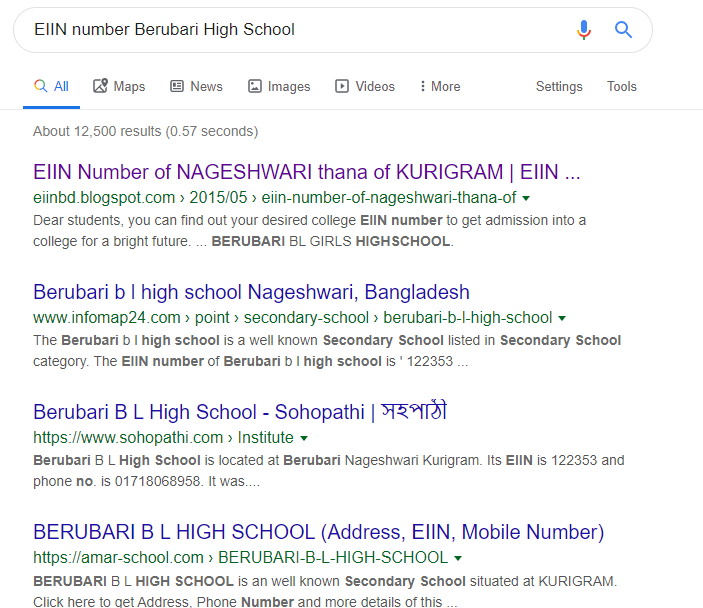703x608 pixels.
Task: Click snippet text 'phone no. is 01718068958'
Action: [119, 482]
